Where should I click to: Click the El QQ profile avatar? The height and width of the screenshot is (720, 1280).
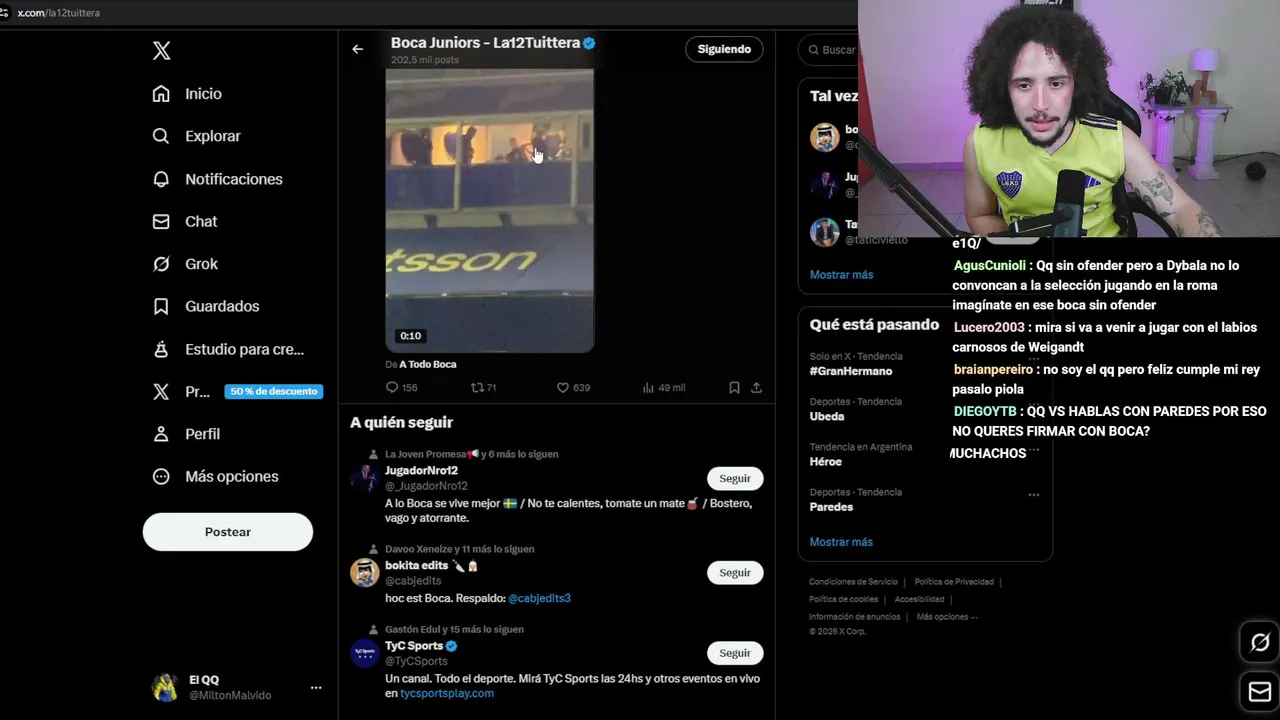[164, 687]
